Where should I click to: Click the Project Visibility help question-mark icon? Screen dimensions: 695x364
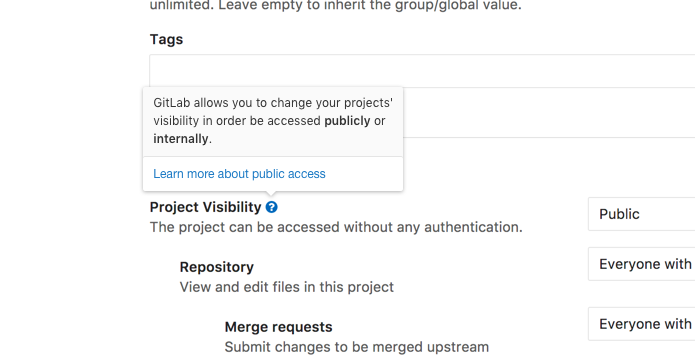point(272,207)
